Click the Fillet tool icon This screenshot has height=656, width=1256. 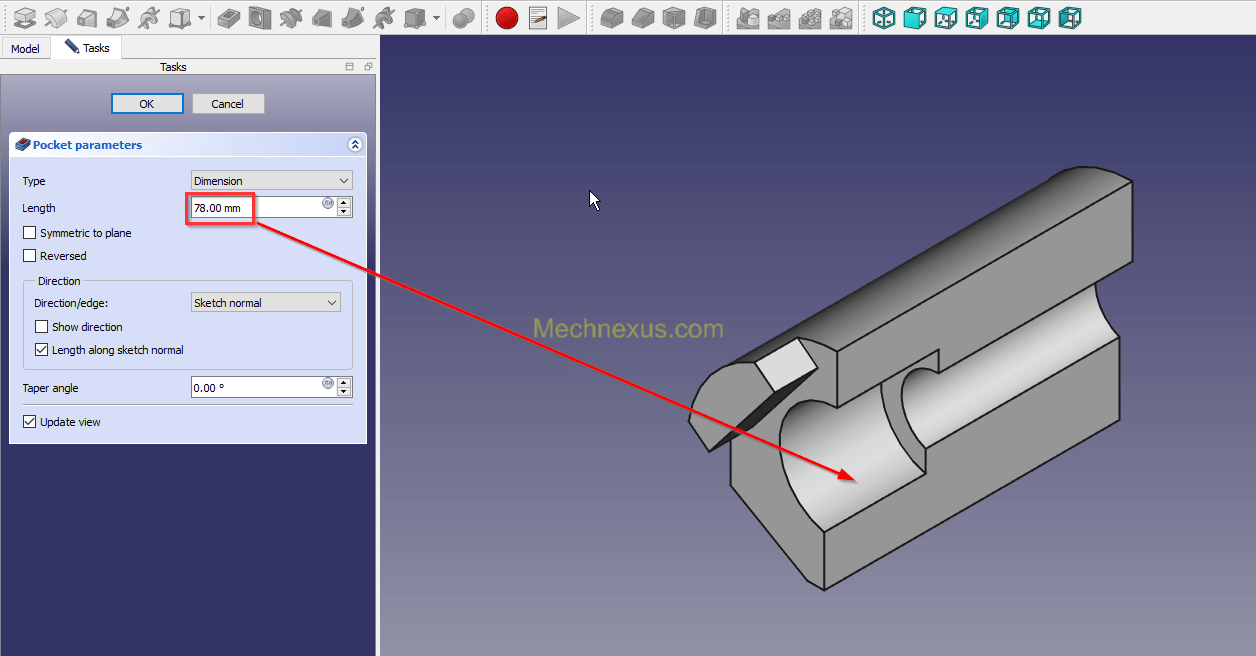[x=612, y=17]
